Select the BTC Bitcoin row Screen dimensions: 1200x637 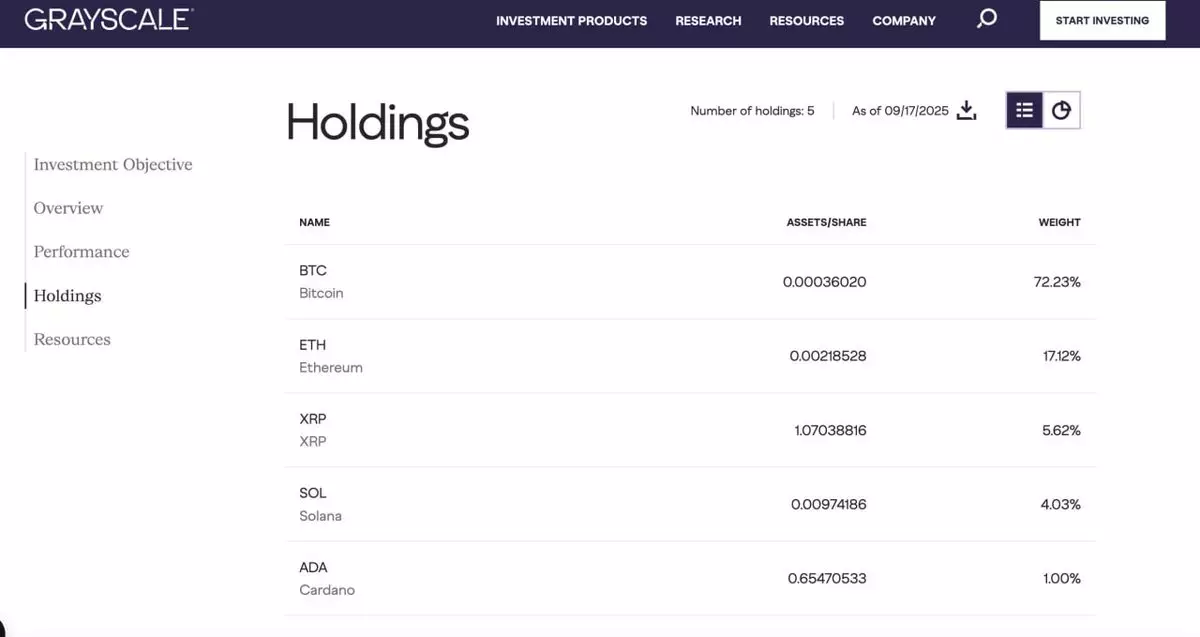pos(690,282)
